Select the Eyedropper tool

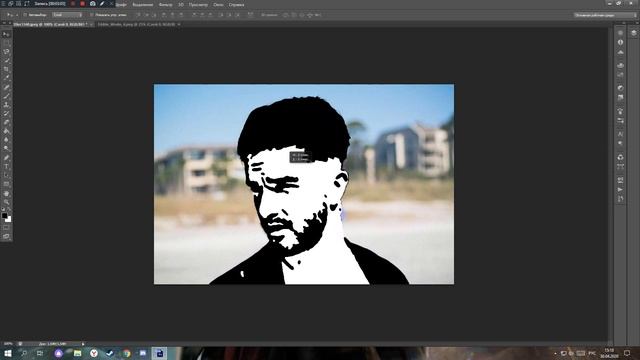pos(6,78)
